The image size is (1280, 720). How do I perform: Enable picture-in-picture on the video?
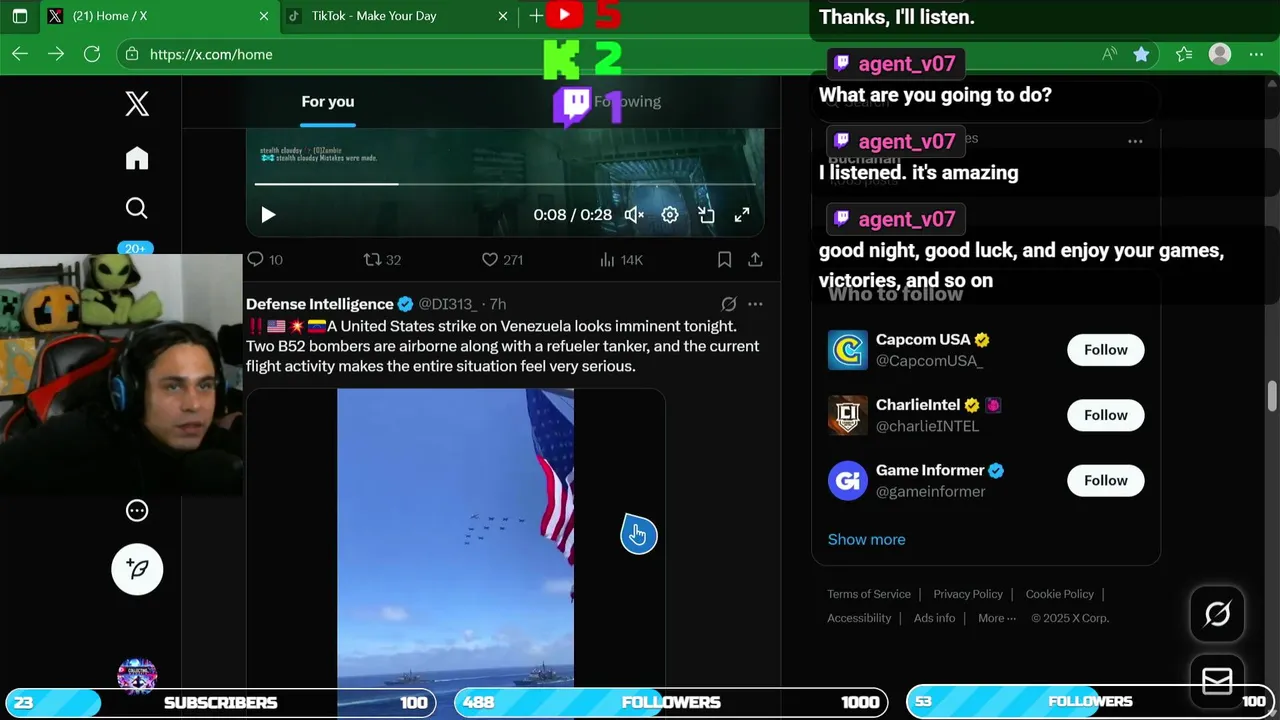click(x=706, y=215)
